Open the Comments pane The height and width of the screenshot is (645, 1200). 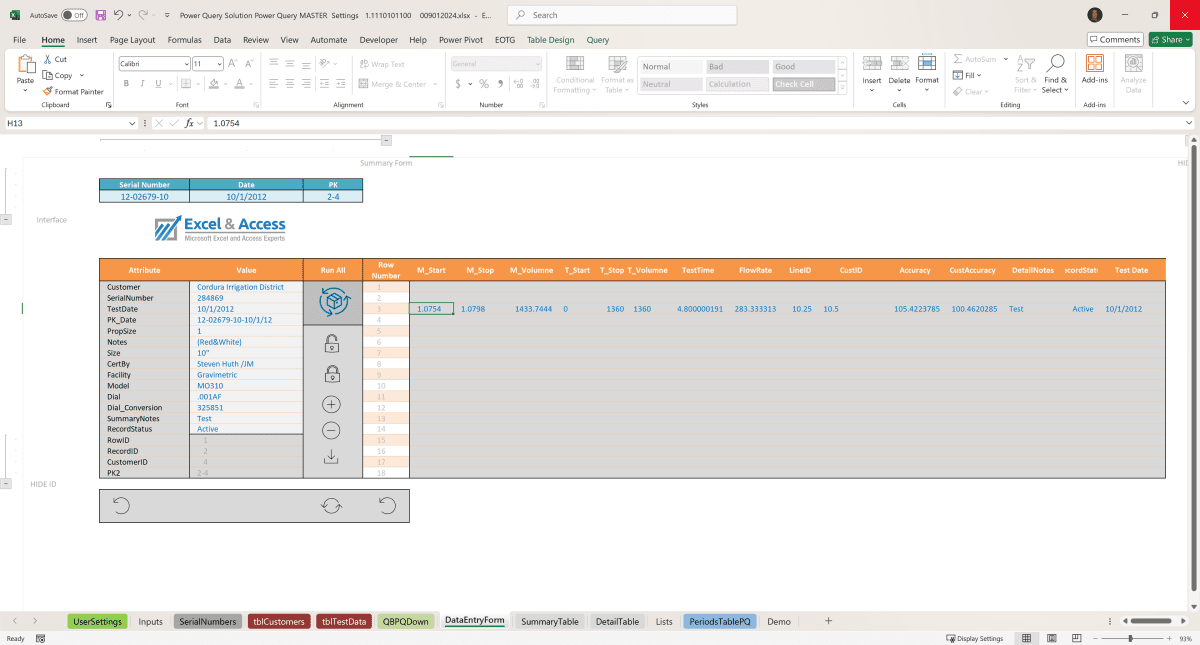click(1114, 39)
